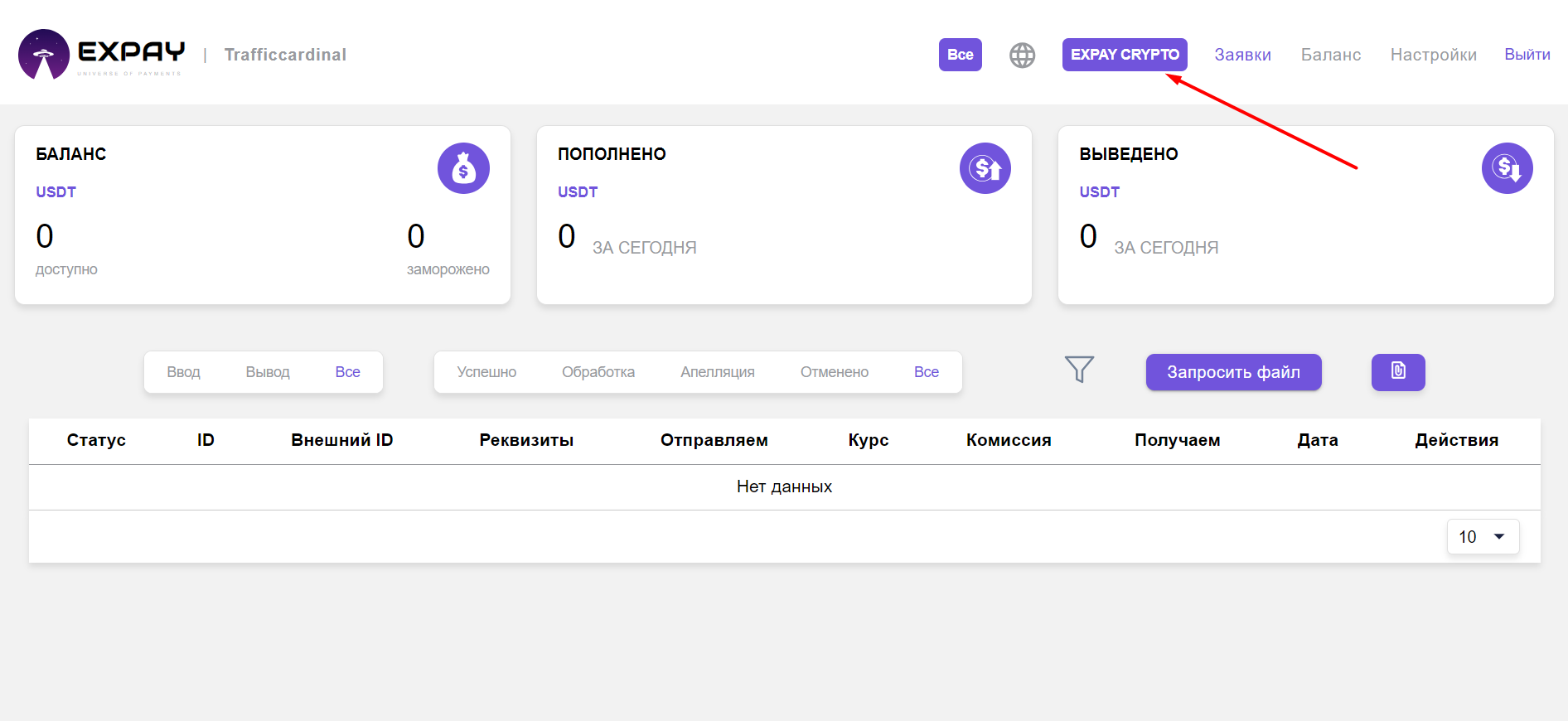Click the Выйти logout link

1527,55
